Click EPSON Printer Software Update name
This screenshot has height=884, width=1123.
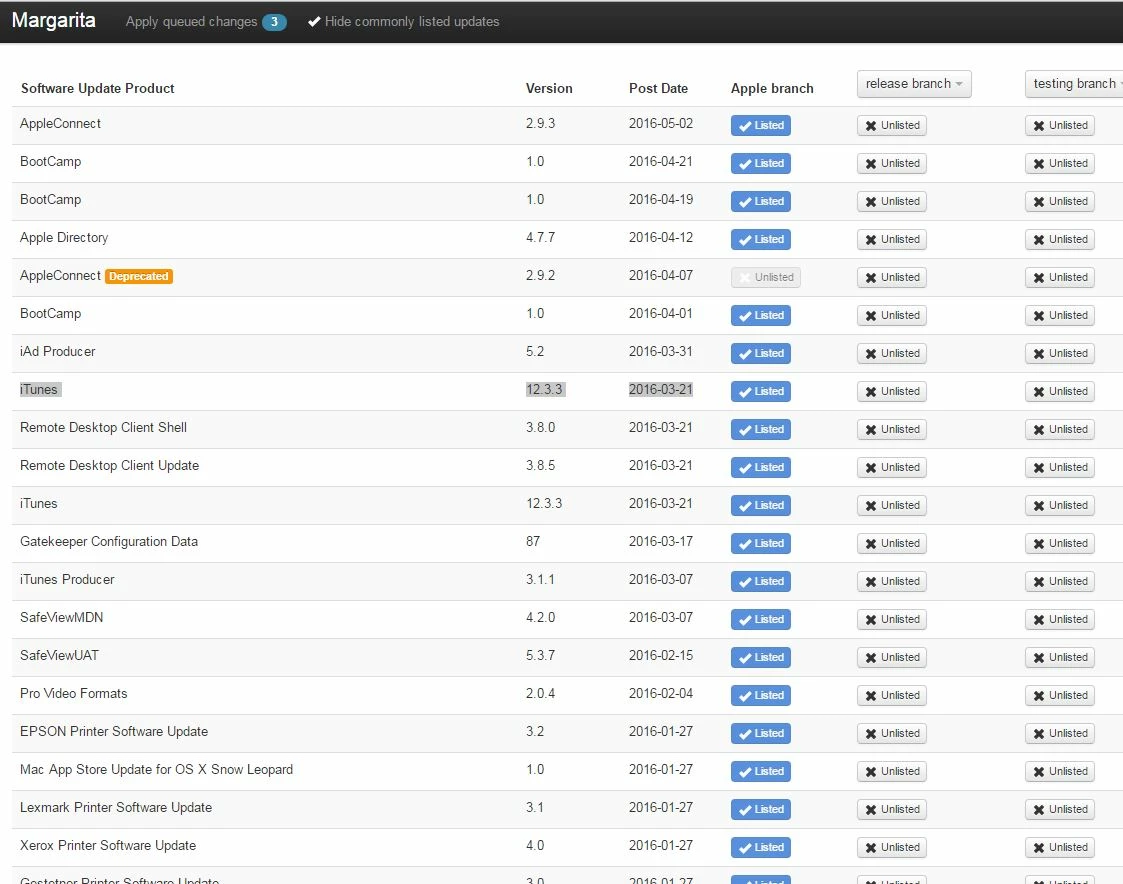(x=114, y=731)
